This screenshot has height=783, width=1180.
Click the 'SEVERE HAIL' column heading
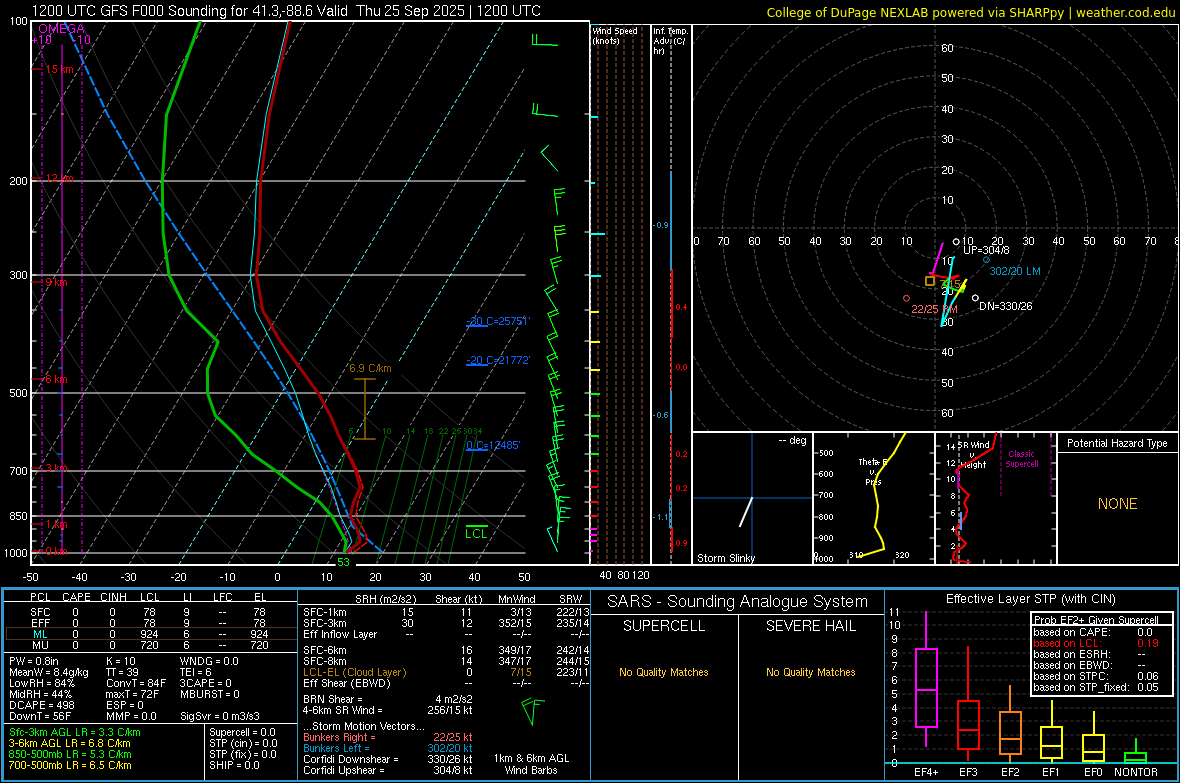coord(810,626)
